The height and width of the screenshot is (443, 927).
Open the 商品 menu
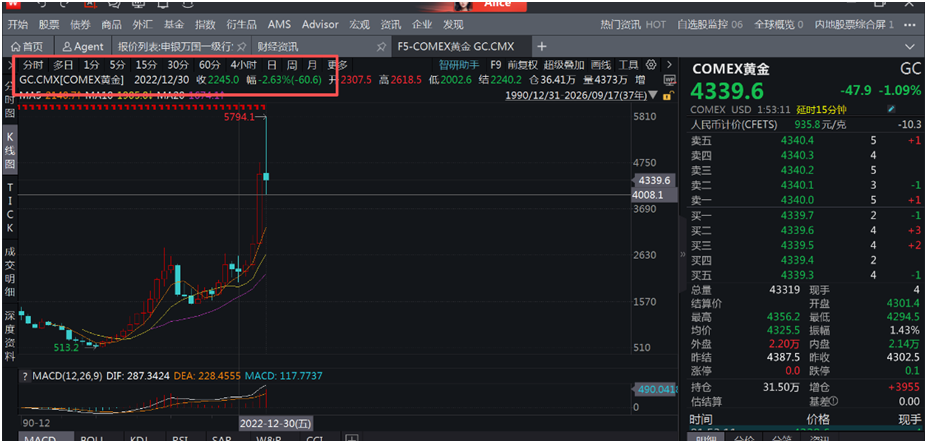[x=111, y=25]
